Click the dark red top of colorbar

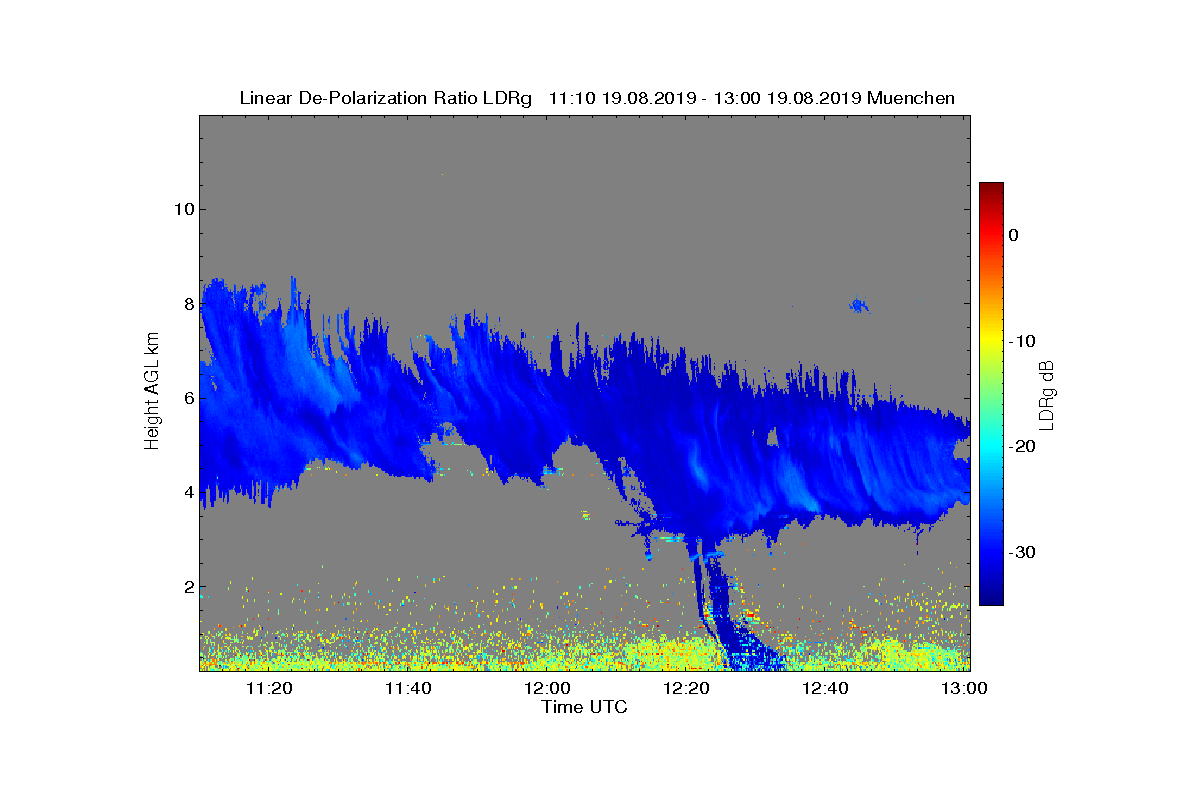pos(991,188)
